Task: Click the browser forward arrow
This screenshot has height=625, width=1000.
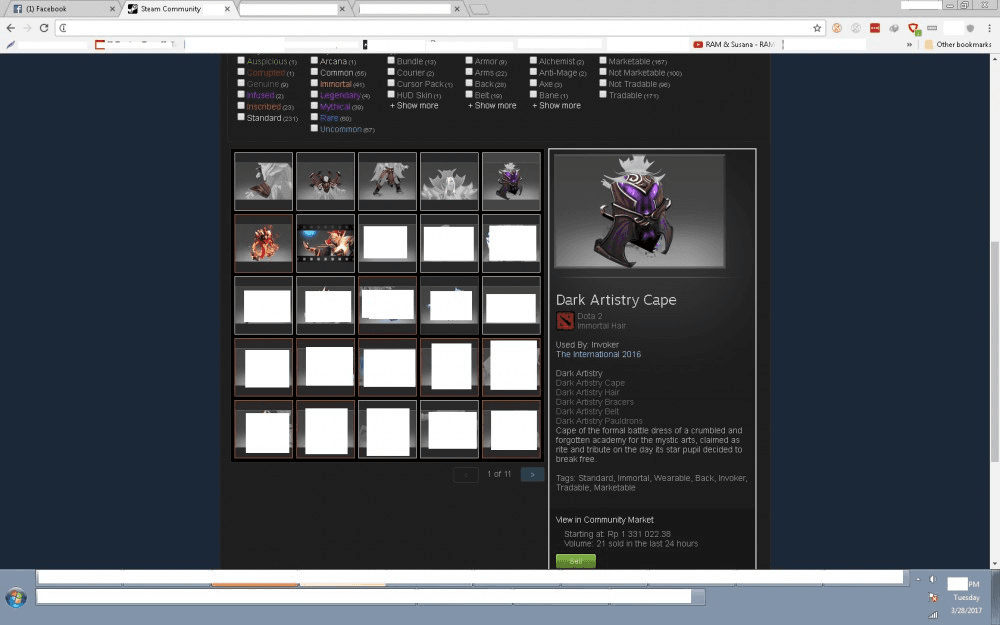Action: 27,28
